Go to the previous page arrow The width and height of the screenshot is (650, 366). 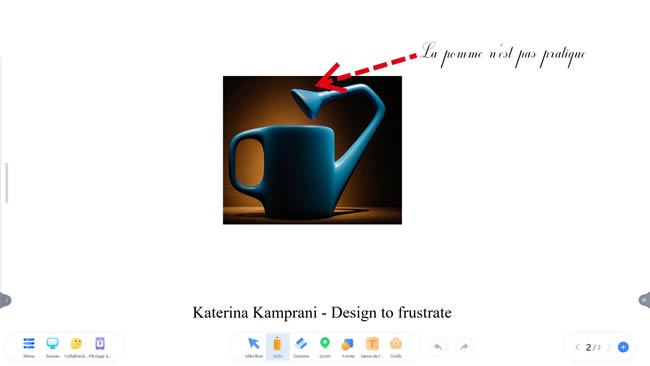click(x=577, y=347)
